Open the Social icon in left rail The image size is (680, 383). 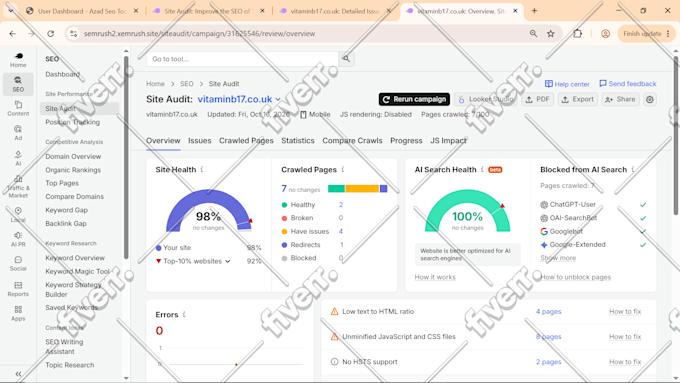[x=18, y=264]
